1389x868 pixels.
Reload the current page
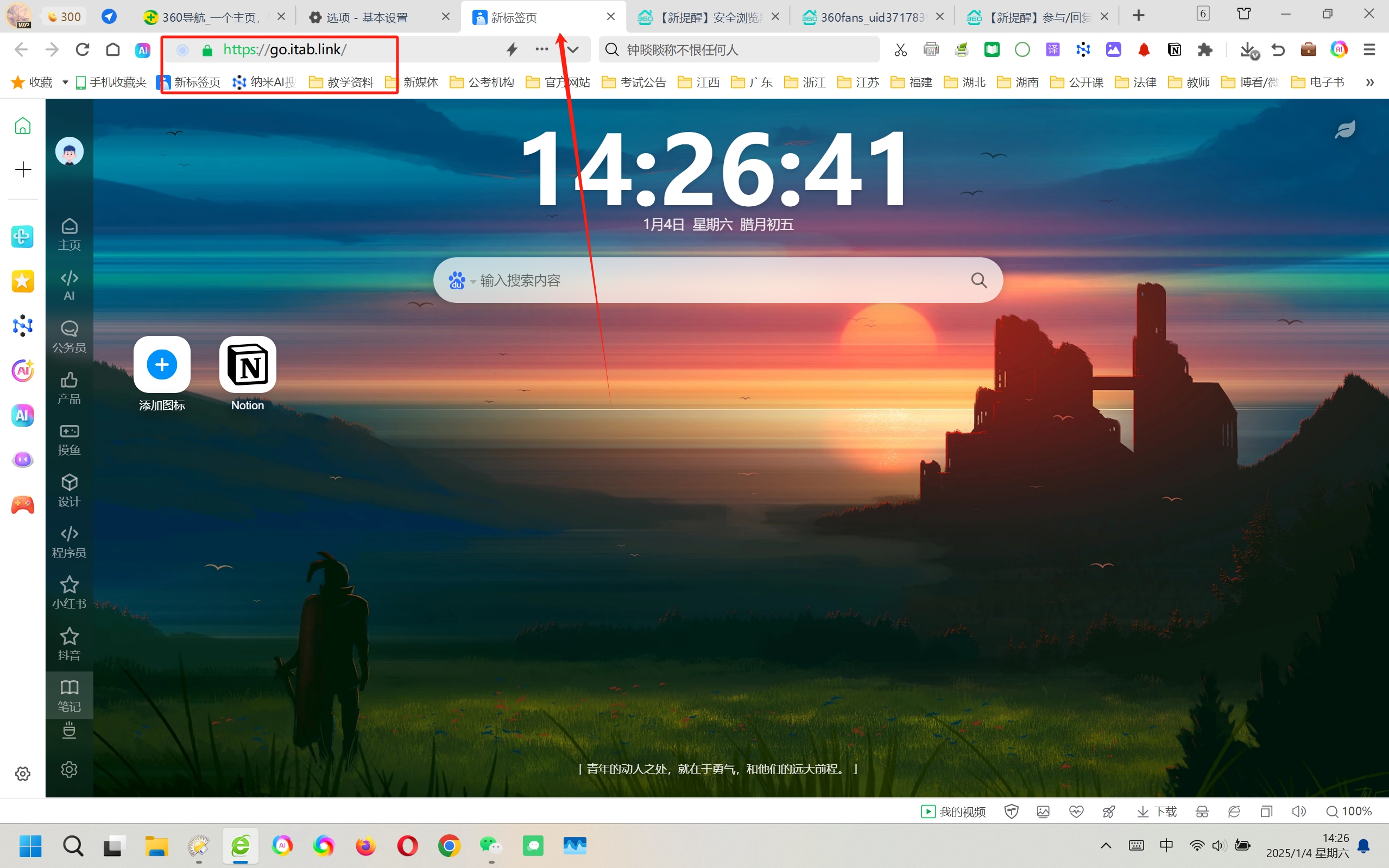[82, 49]
